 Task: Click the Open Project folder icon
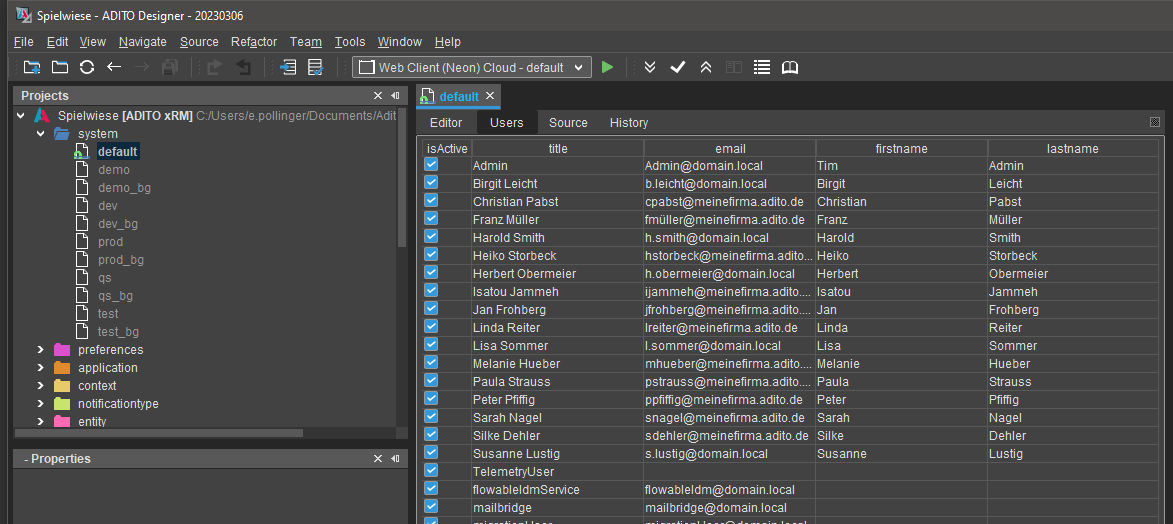[x=59, y=67]
